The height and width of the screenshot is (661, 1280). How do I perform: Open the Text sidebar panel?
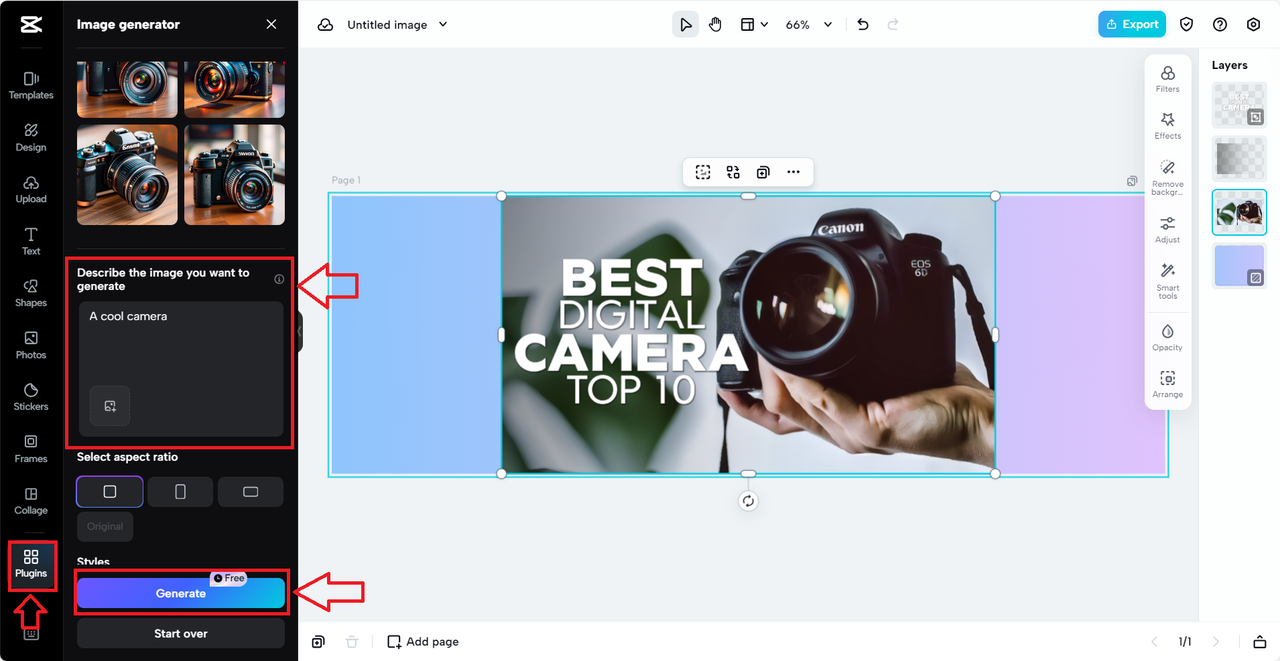[x=31, y=241]
